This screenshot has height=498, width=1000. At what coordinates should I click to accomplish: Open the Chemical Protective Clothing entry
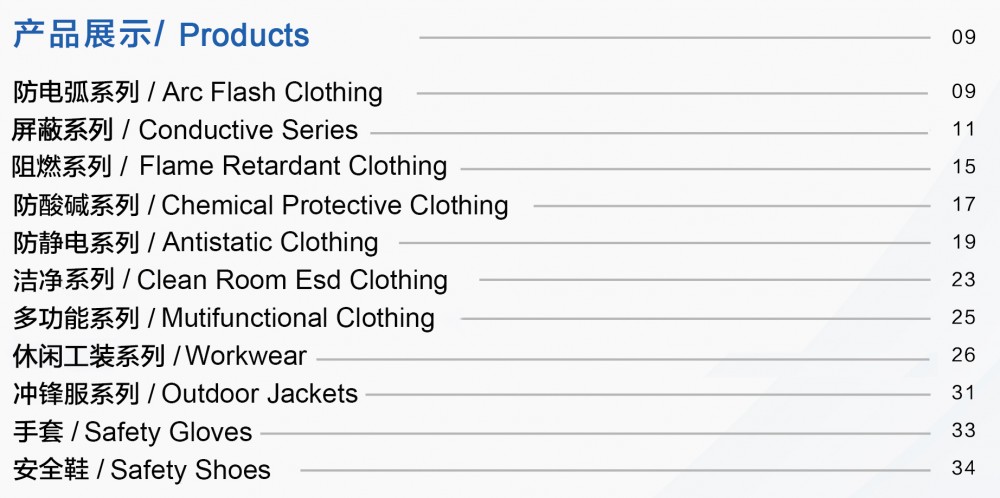(260, 206)
